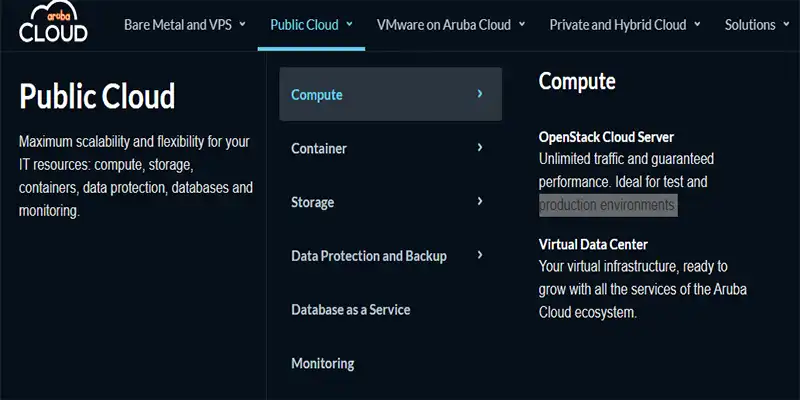Open VMware on Aruba Cloud menu

click(450, 25)
